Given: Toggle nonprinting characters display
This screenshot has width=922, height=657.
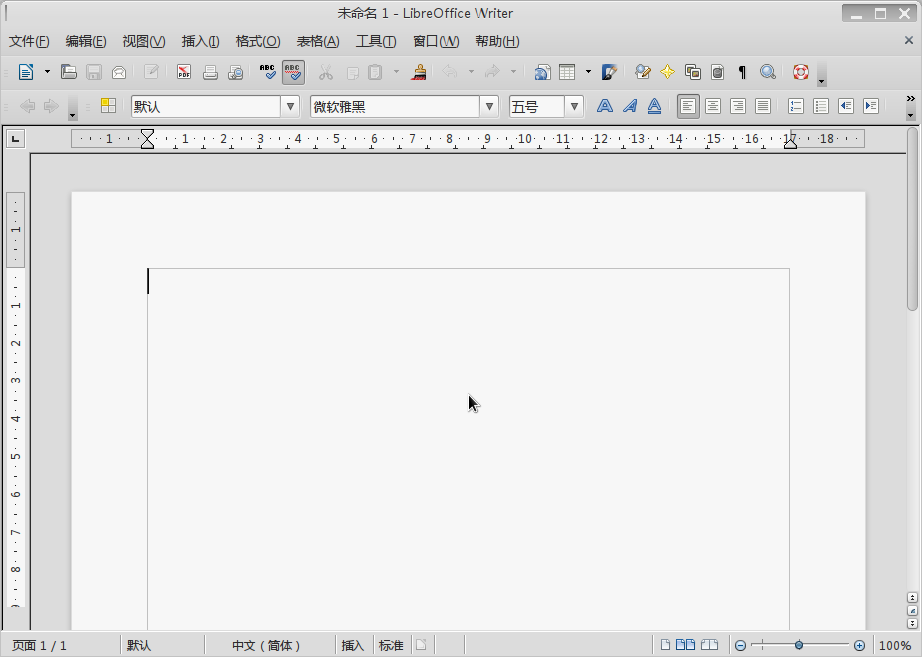Looking at the screenshot, I should coord(742,72).
